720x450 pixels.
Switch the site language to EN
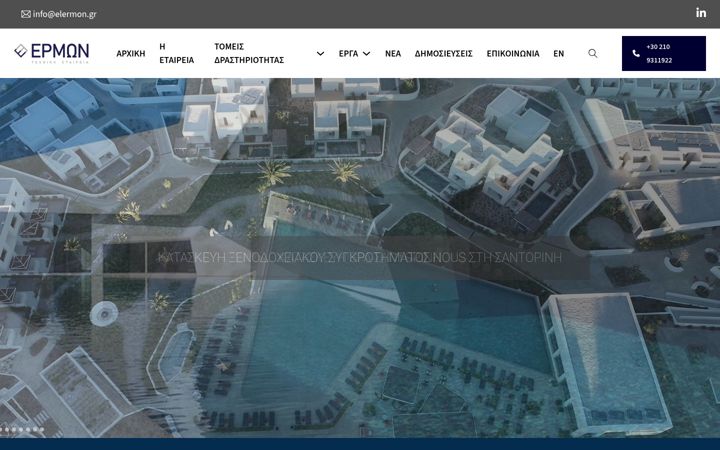[x=558, y=53]
